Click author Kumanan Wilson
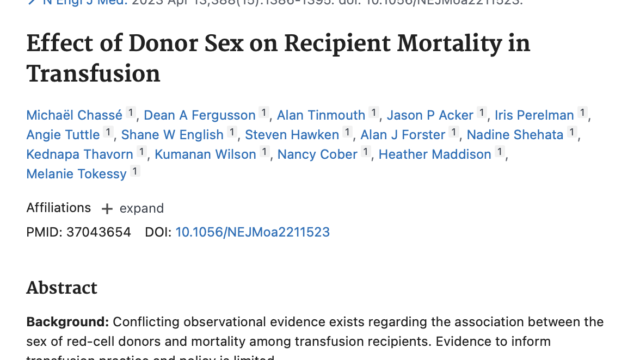Image resolution: width=640 pixels, height=360 pixels. point(205,154)
